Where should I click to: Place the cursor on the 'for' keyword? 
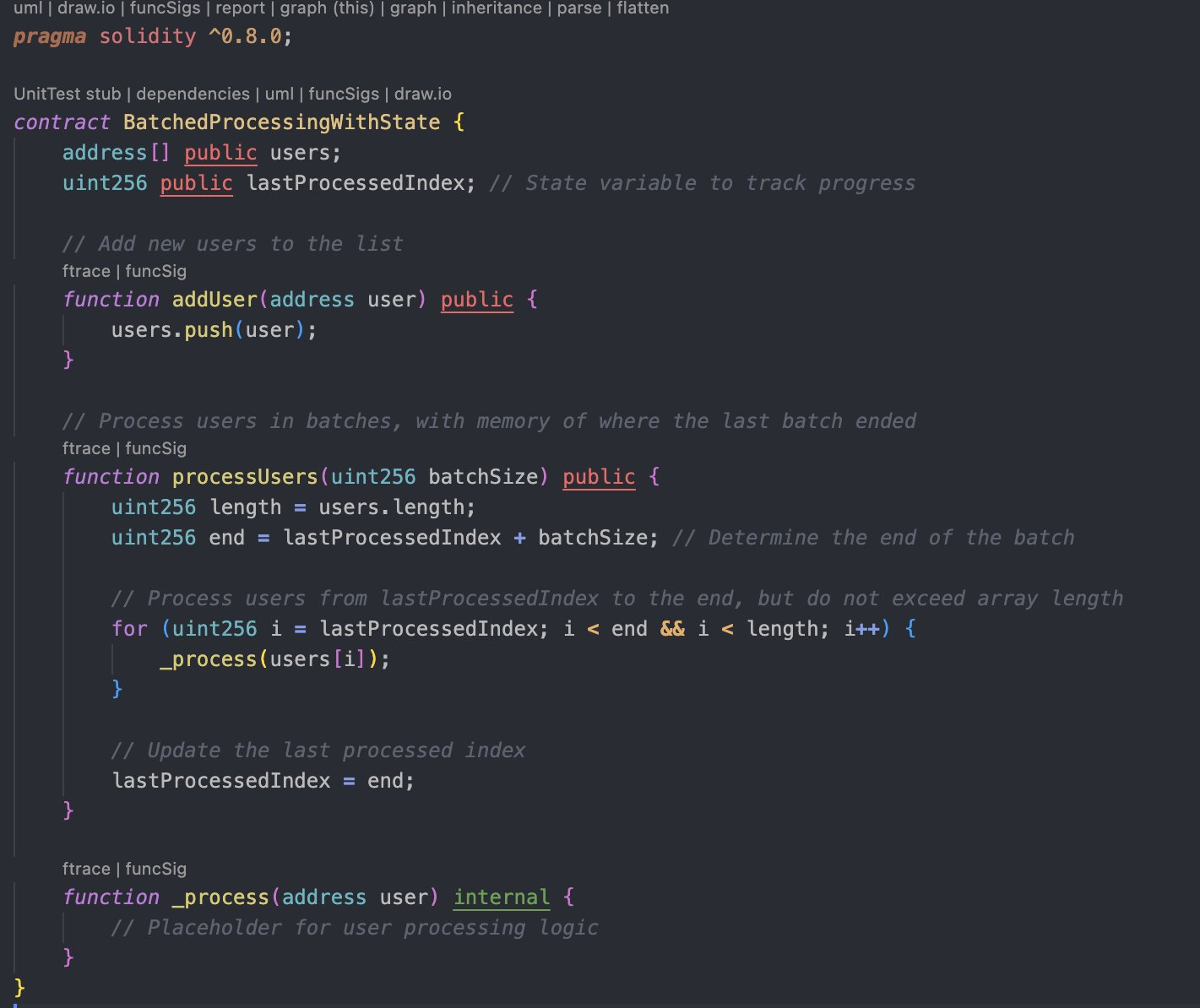pyautogui.click(x=129, y=629)
